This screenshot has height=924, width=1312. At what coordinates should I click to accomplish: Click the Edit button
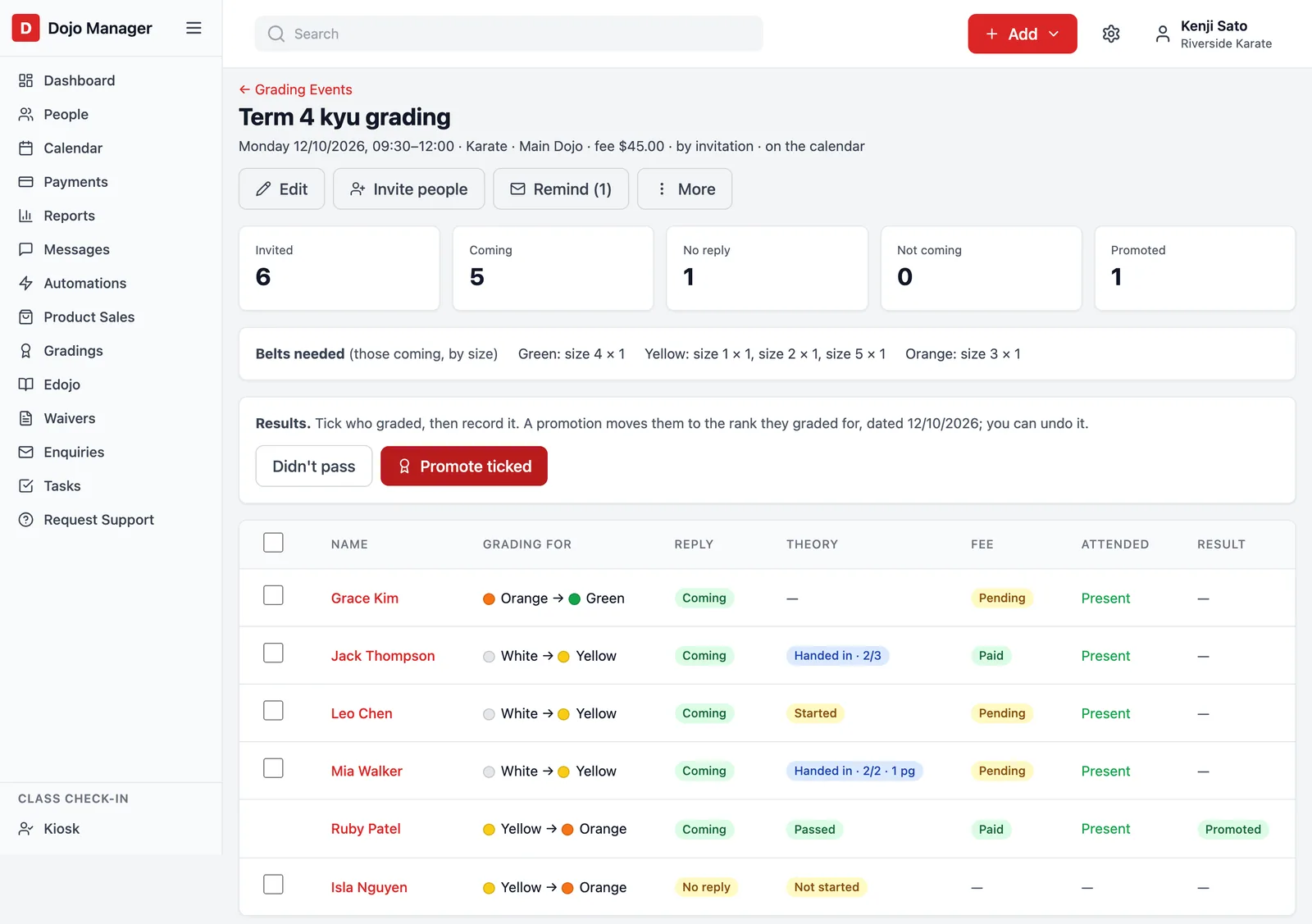(281, 189)
